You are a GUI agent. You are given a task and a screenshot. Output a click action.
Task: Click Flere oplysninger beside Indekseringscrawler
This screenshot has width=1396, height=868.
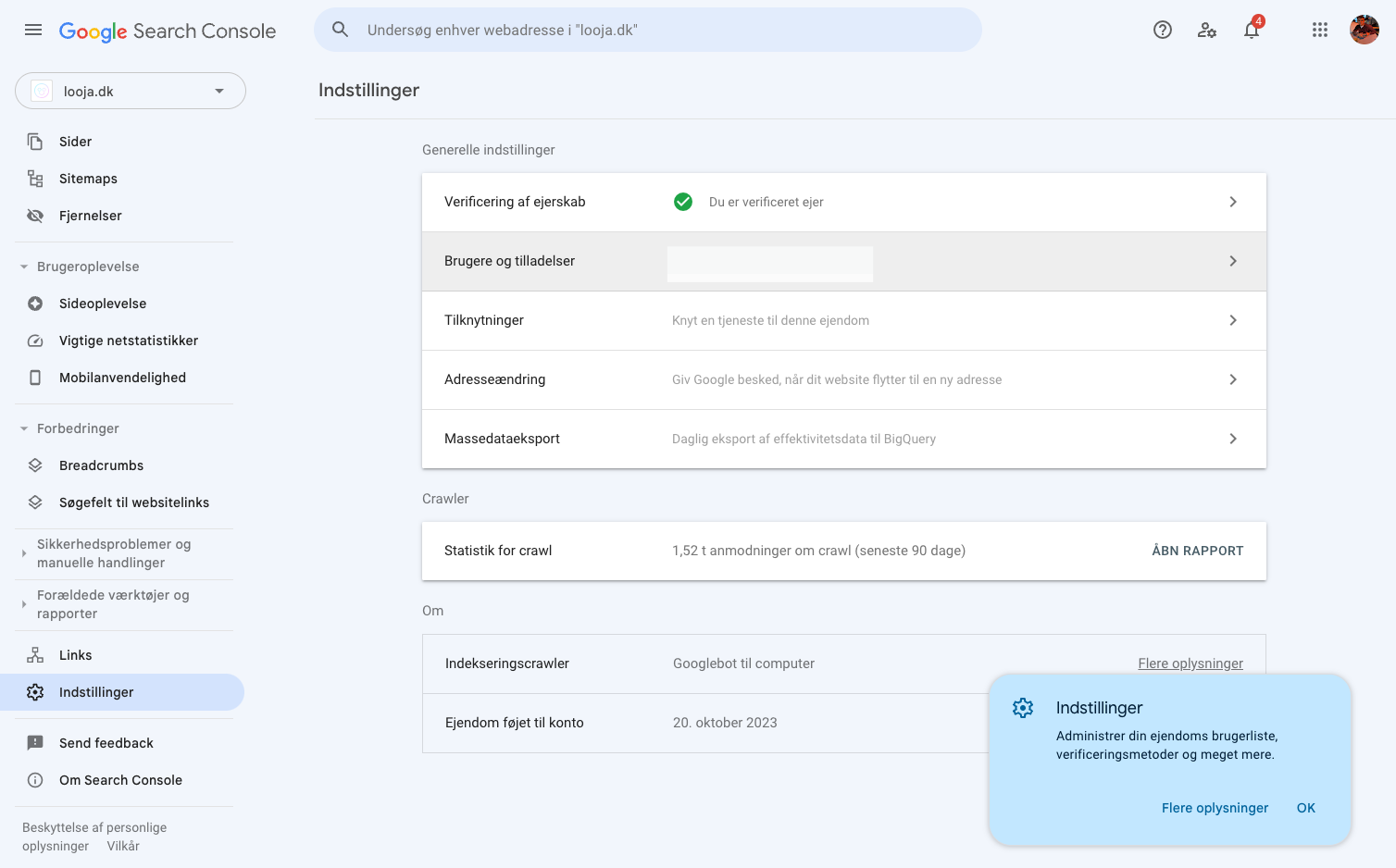pos(1190,663)
